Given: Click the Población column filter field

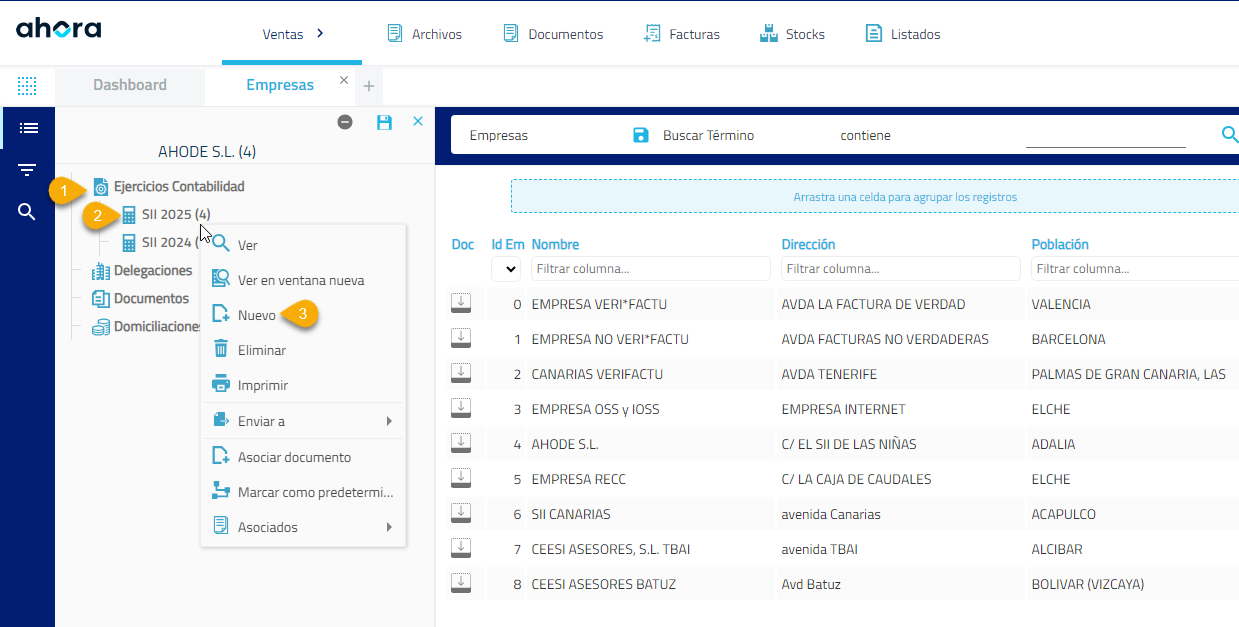Looking at the screenshot, I should point(1135,268).
